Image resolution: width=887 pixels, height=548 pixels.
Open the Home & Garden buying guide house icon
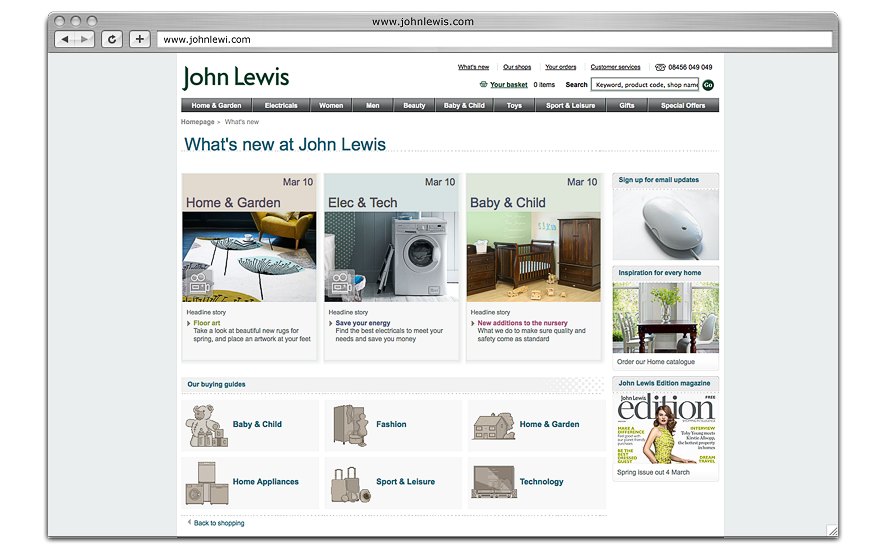(492, 426)
